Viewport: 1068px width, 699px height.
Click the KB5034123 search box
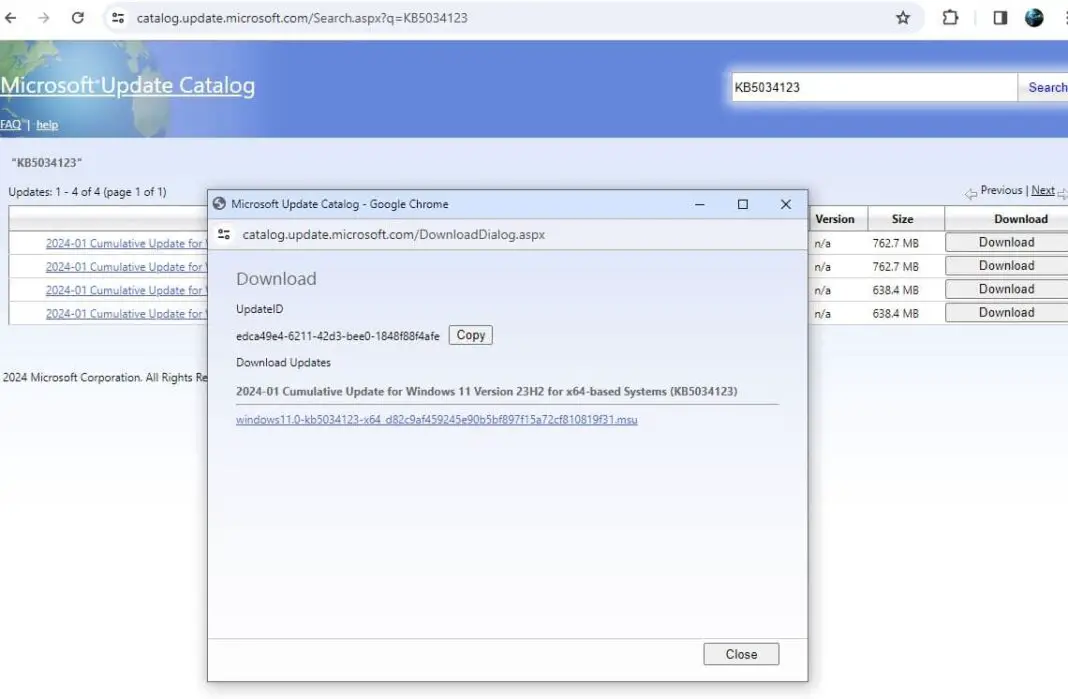click(x=872, y=87)
